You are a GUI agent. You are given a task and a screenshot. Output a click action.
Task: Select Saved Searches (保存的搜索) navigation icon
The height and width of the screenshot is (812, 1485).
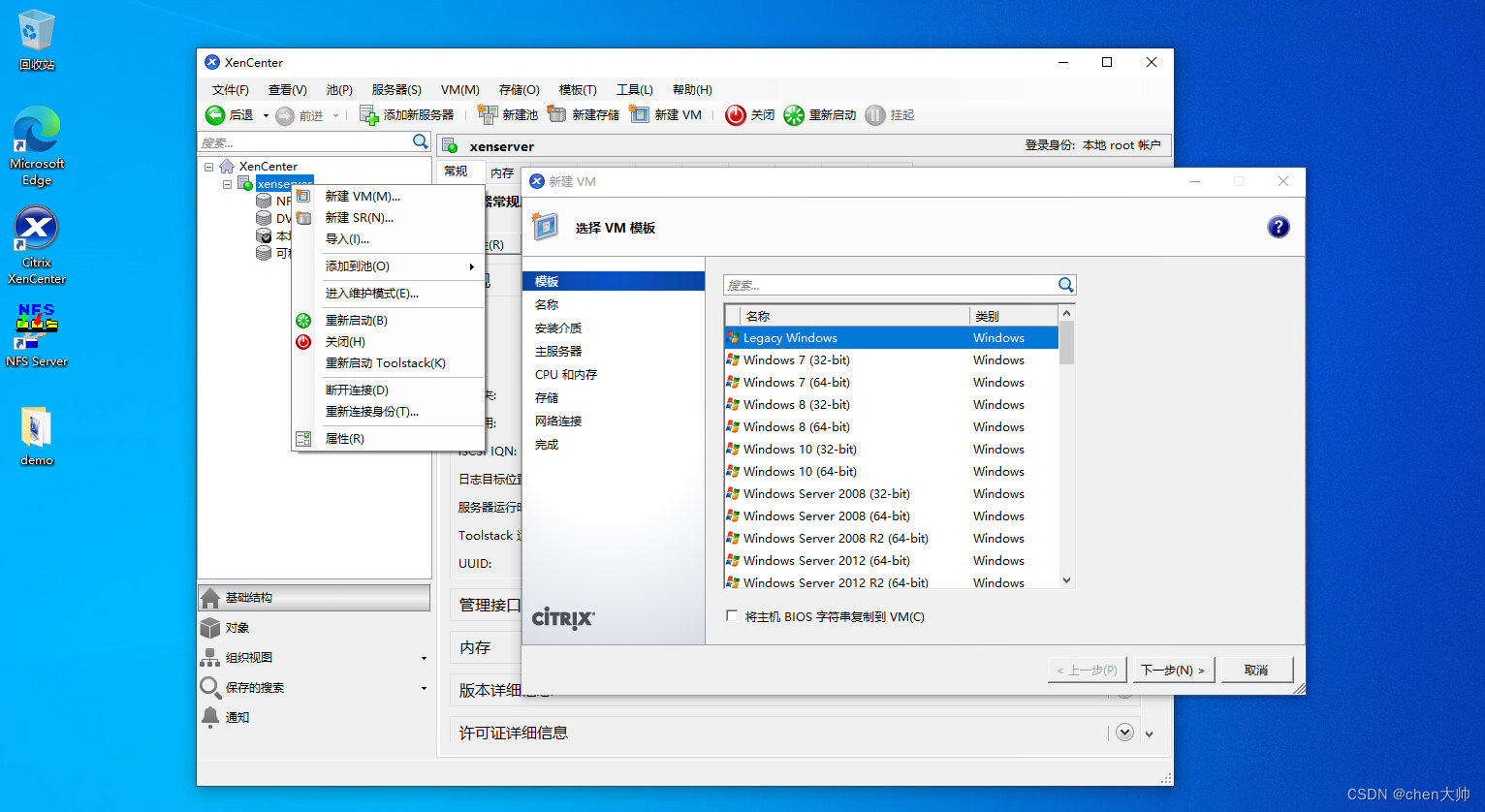(x=210, y=688)
